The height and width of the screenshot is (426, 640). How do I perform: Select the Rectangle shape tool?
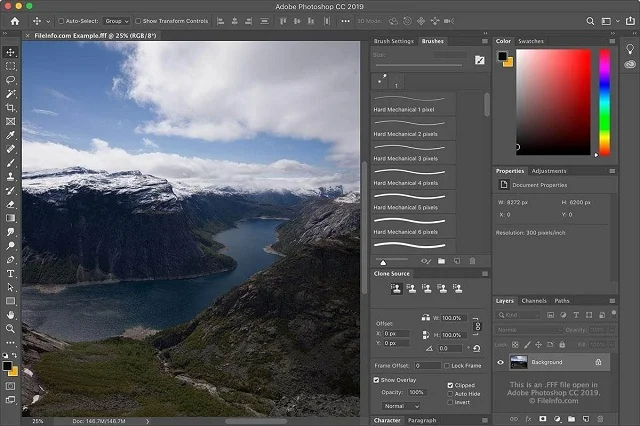tap(10, 301)
